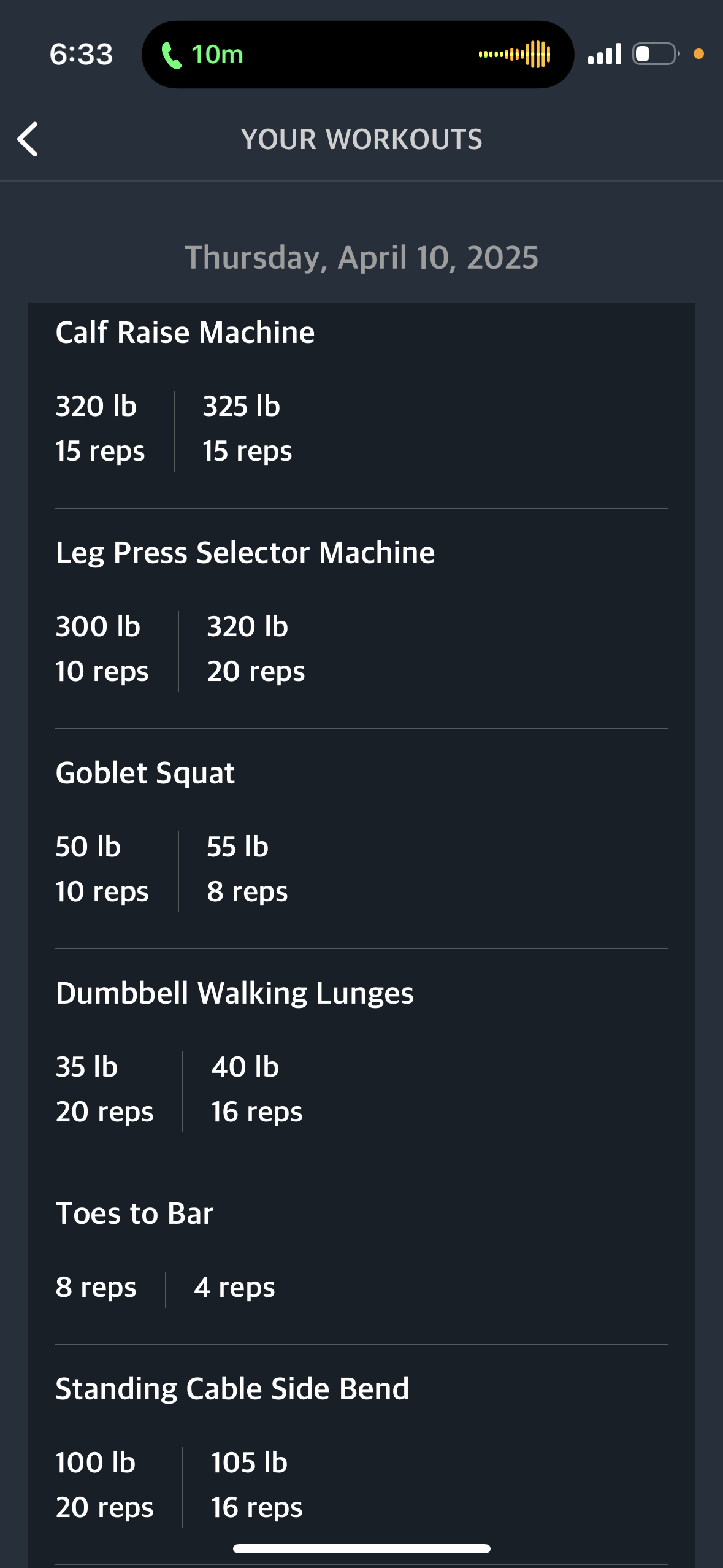Tap the cellular signal bars icon

[x=605, y=54]
